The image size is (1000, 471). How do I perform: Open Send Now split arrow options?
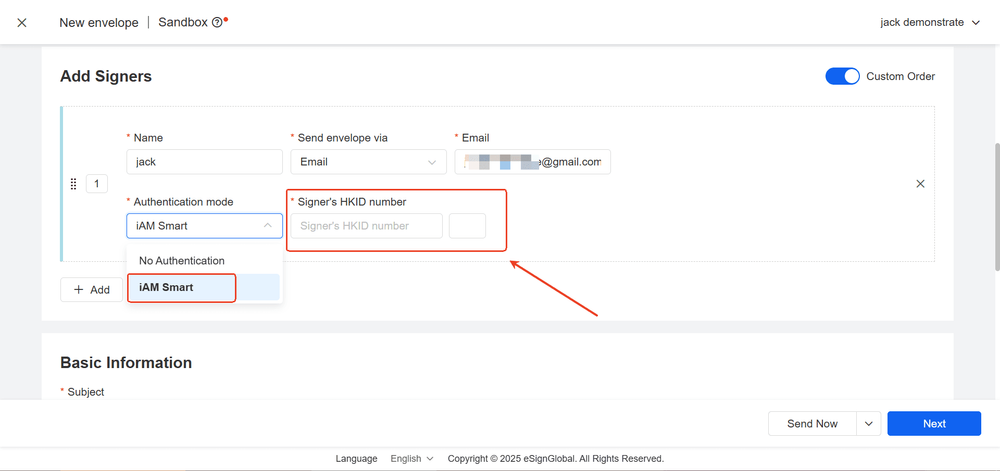tap(868, 423)
